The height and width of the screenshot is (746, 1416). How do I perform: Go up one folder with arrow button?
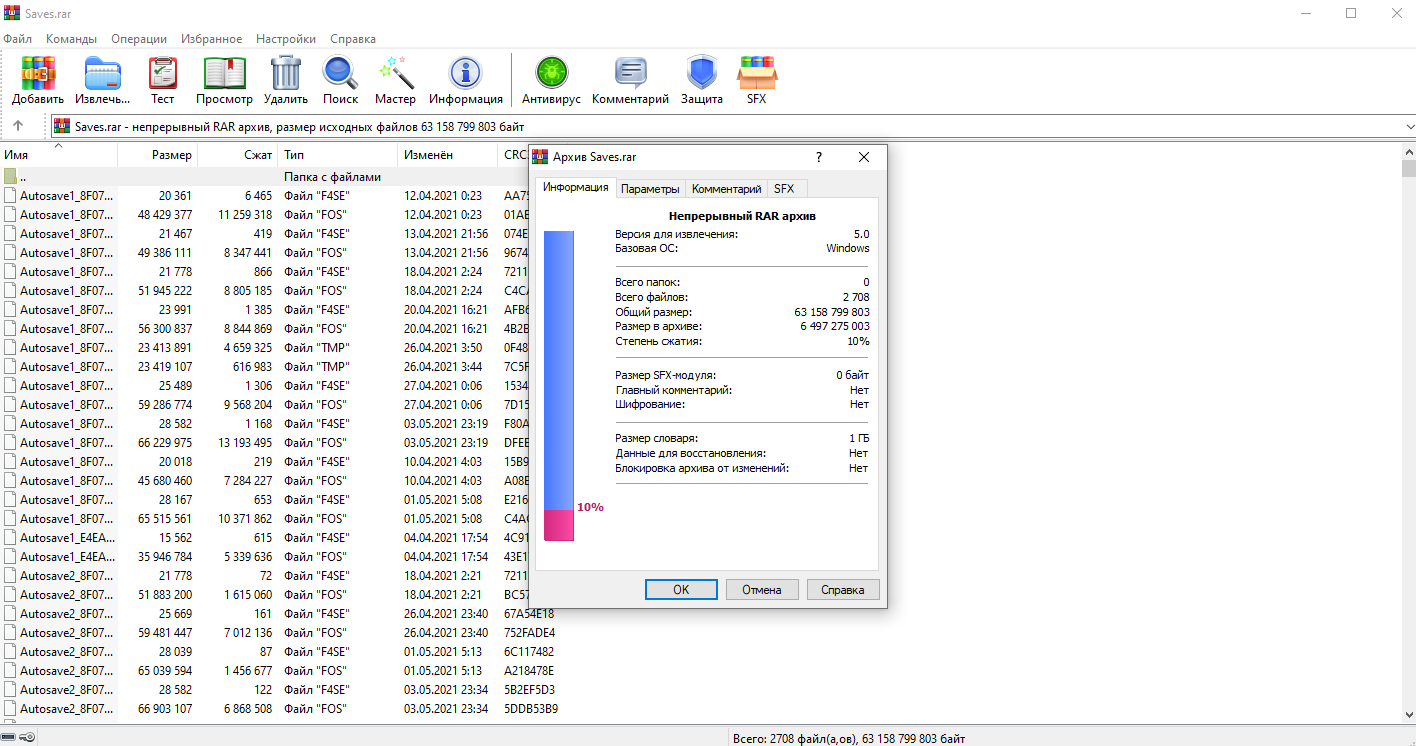pyautogui.click(x=18, y=126)
